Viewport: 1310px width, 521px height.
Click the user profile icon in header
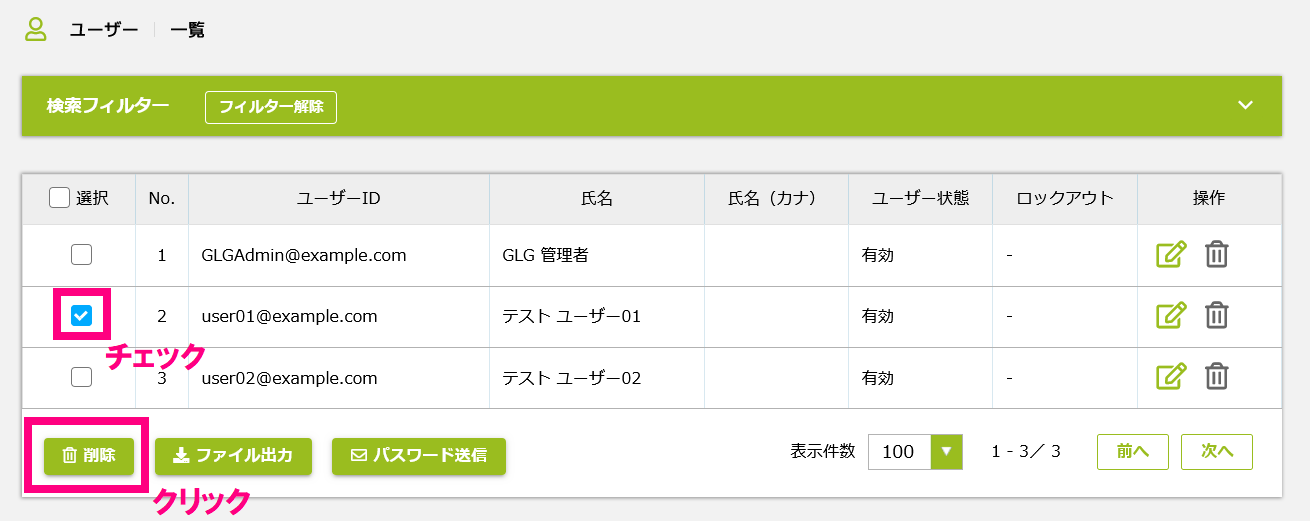click(x=36, y=29)
